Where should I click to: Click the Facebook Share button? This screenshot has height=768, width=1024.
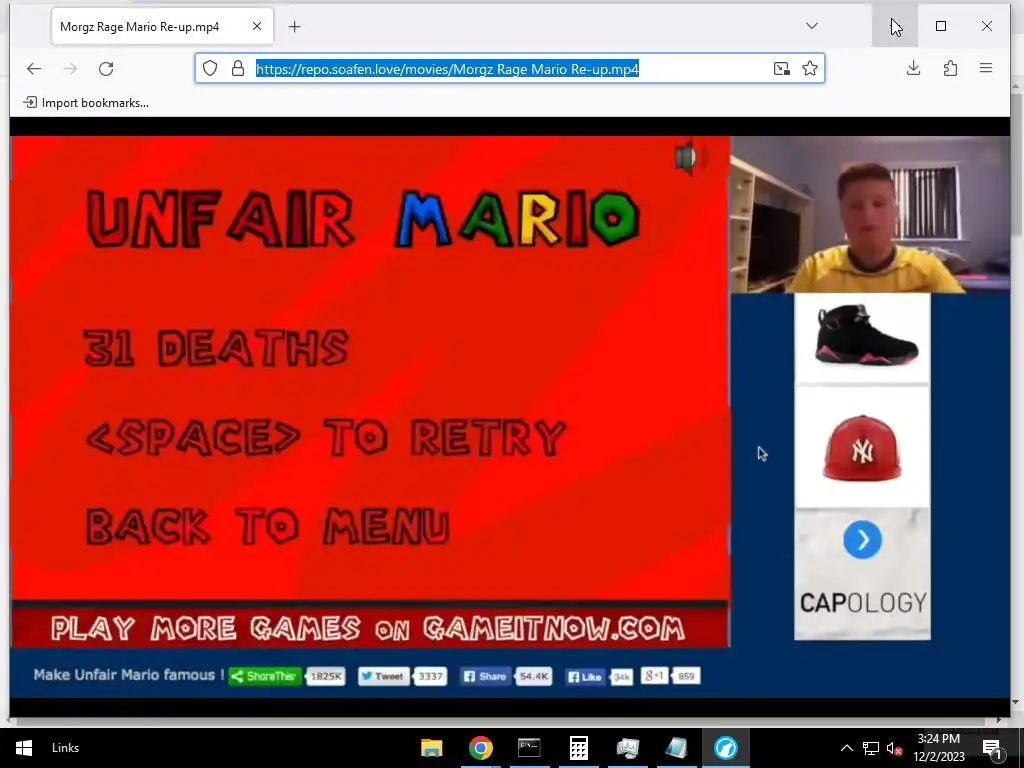(x=485, y=676)
